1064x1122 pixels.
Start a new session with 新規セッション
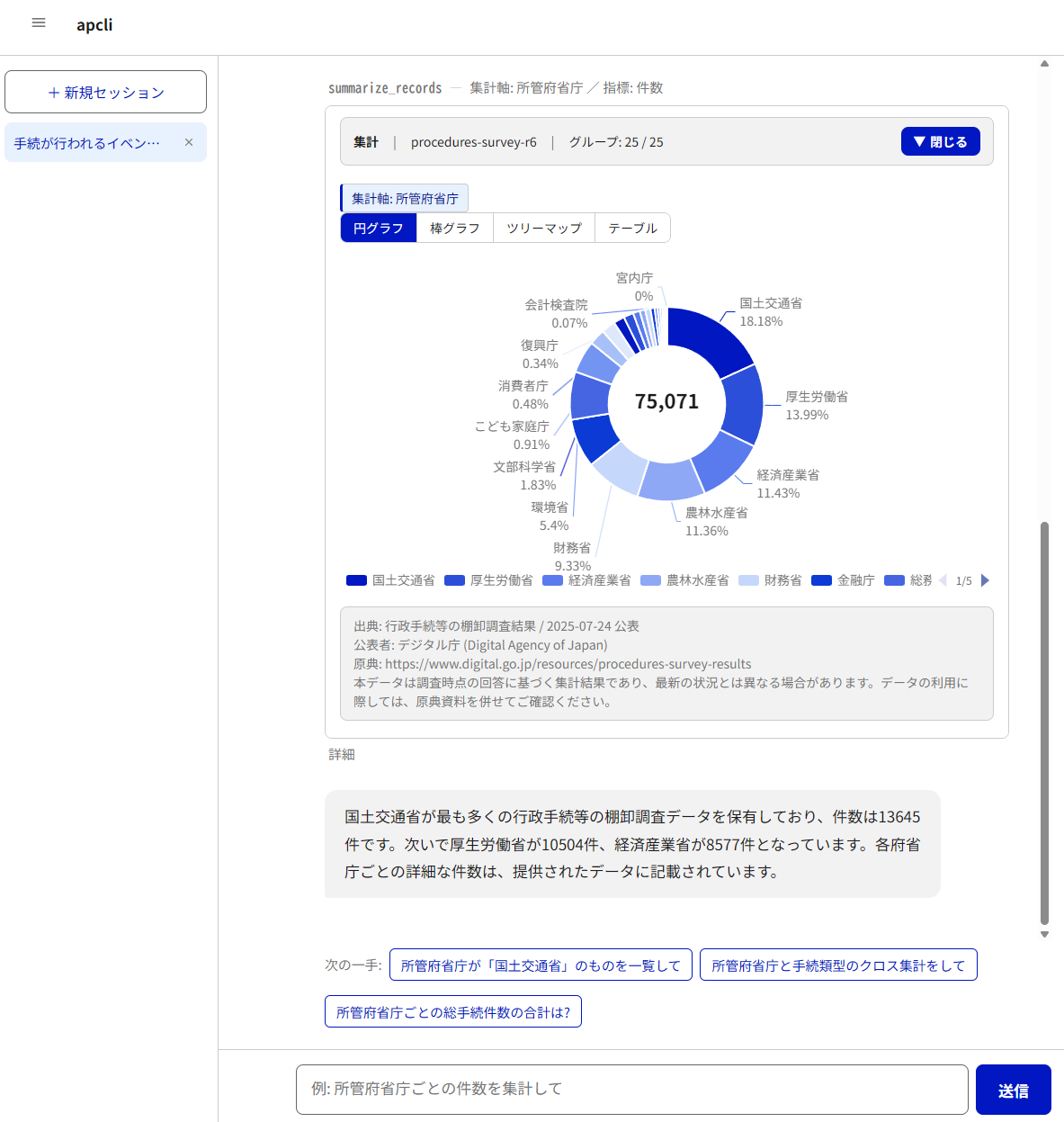coord(105,92)
